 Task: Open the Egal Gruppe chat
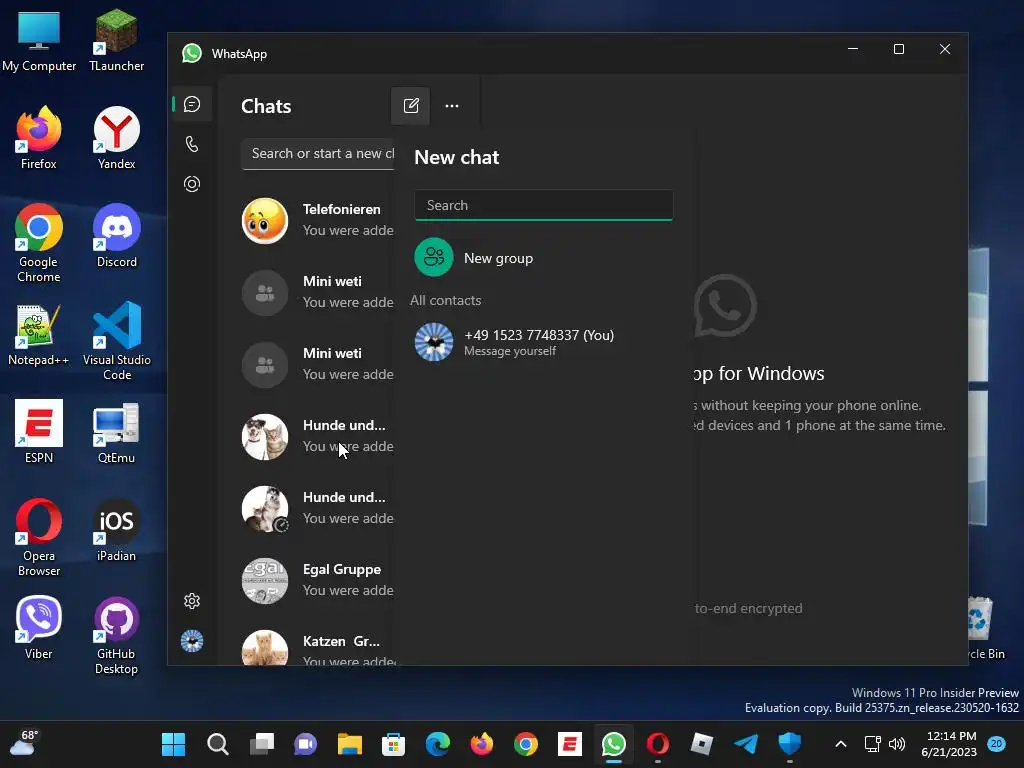pyautogui.click(x=315, y=580)
